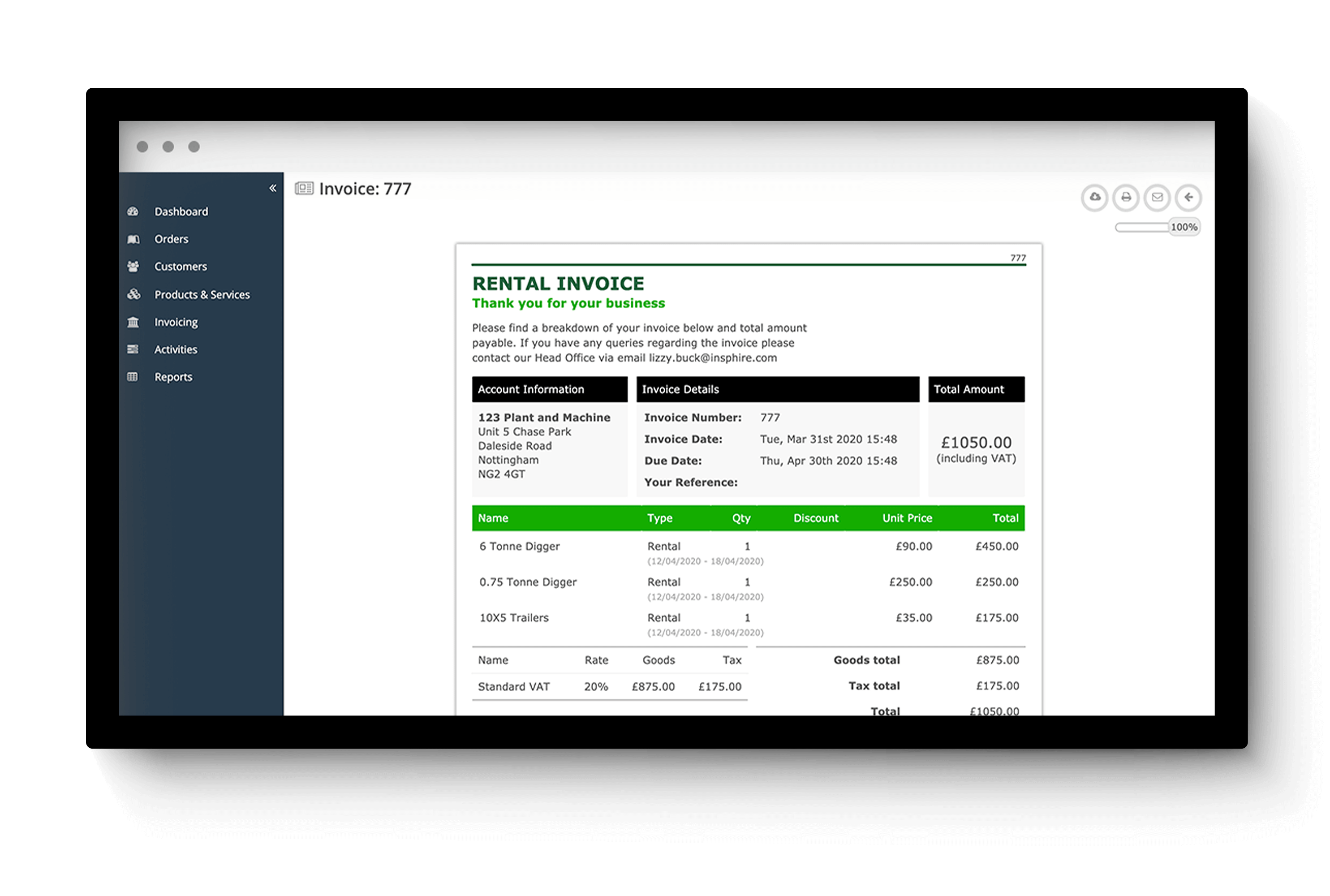Select Activities in the navigation menu
The width and height of the screenshot is (1330, 896).
coord(176,349)
